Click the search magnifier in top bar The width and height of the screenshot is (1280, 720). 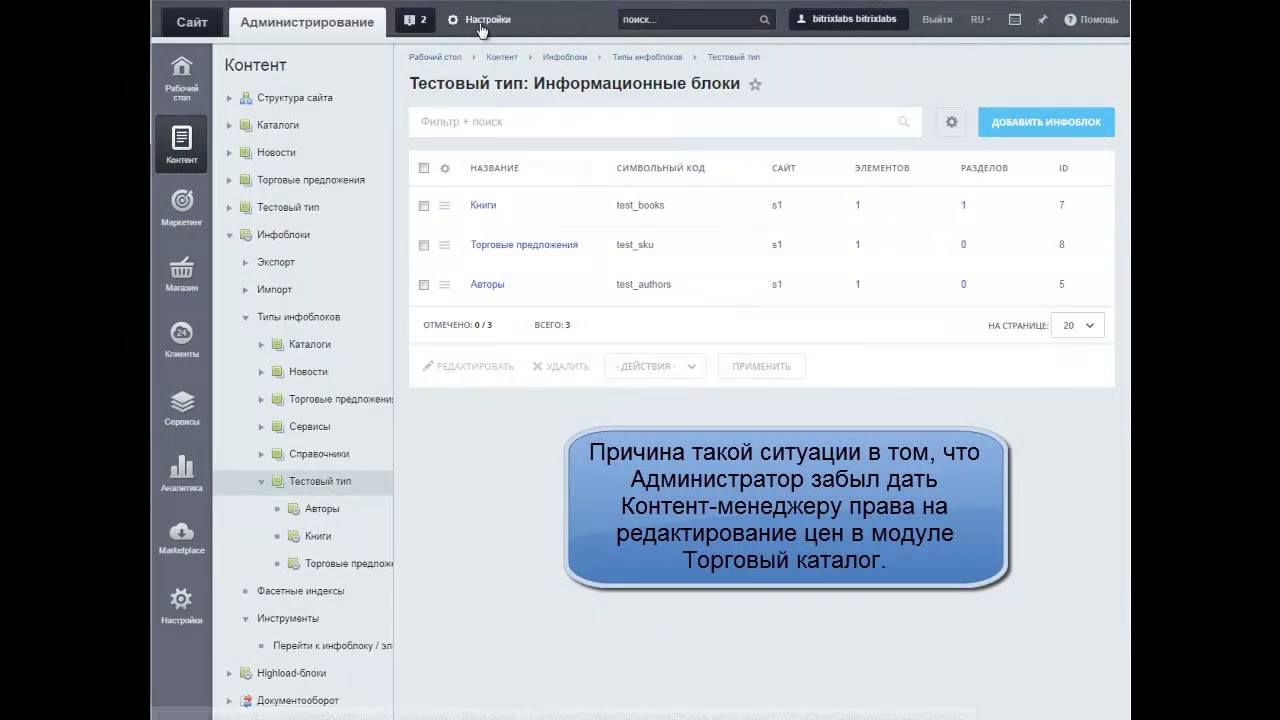[764, 19]
